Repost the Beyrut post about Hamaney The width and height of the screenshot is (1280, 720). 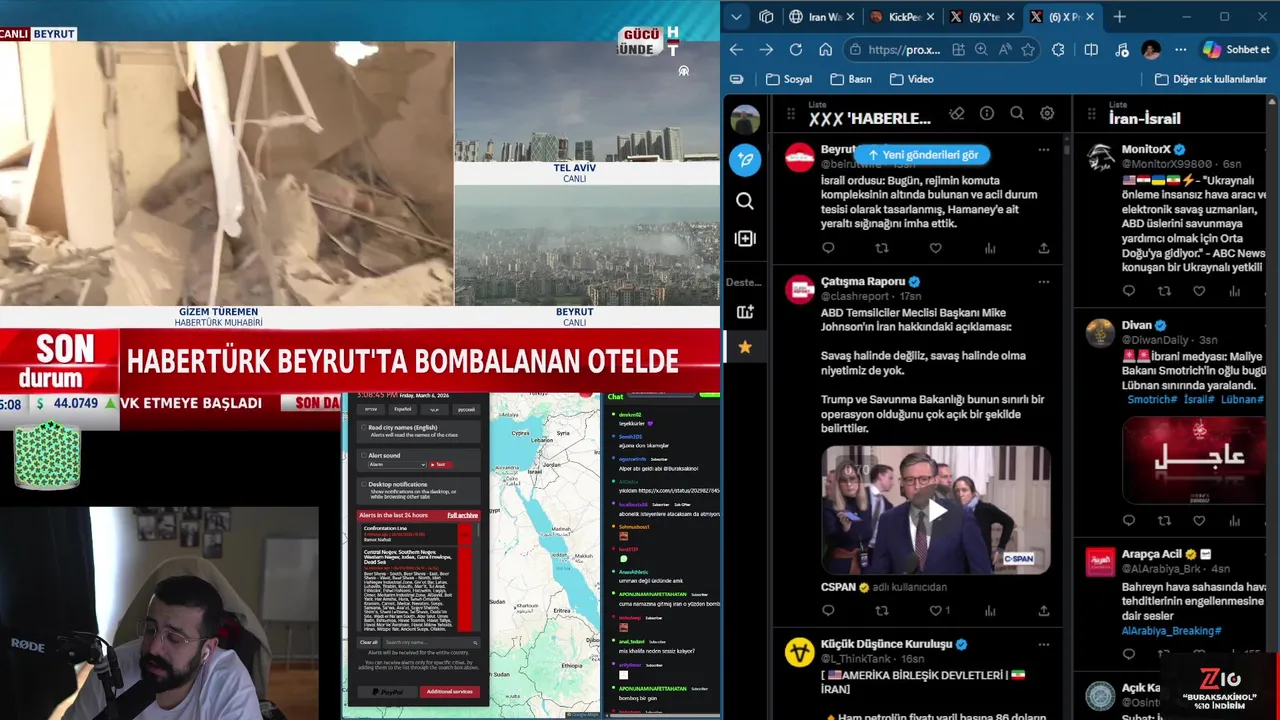pos(882,248)
